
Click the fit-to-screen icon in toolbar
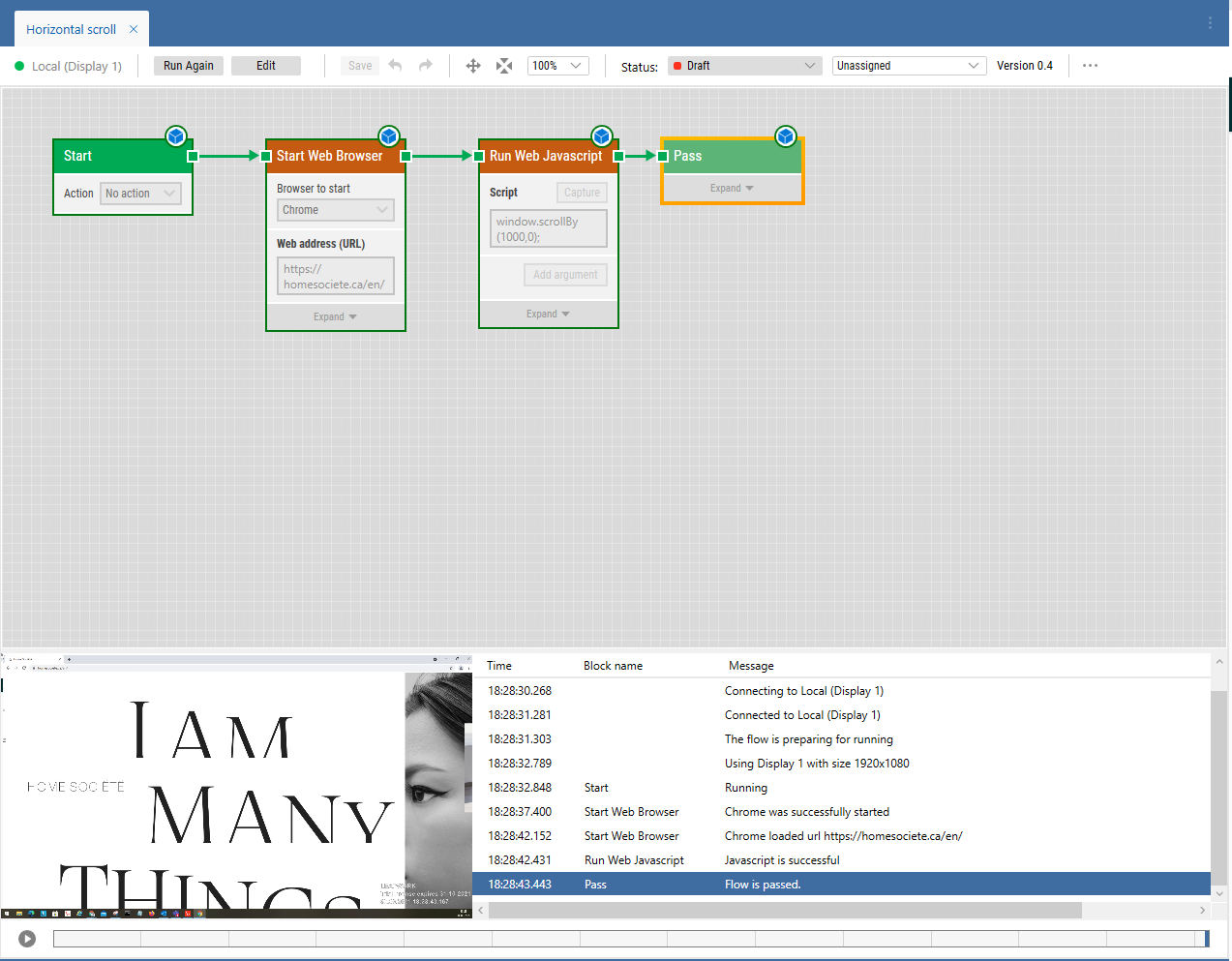click(x=503, y=65)
